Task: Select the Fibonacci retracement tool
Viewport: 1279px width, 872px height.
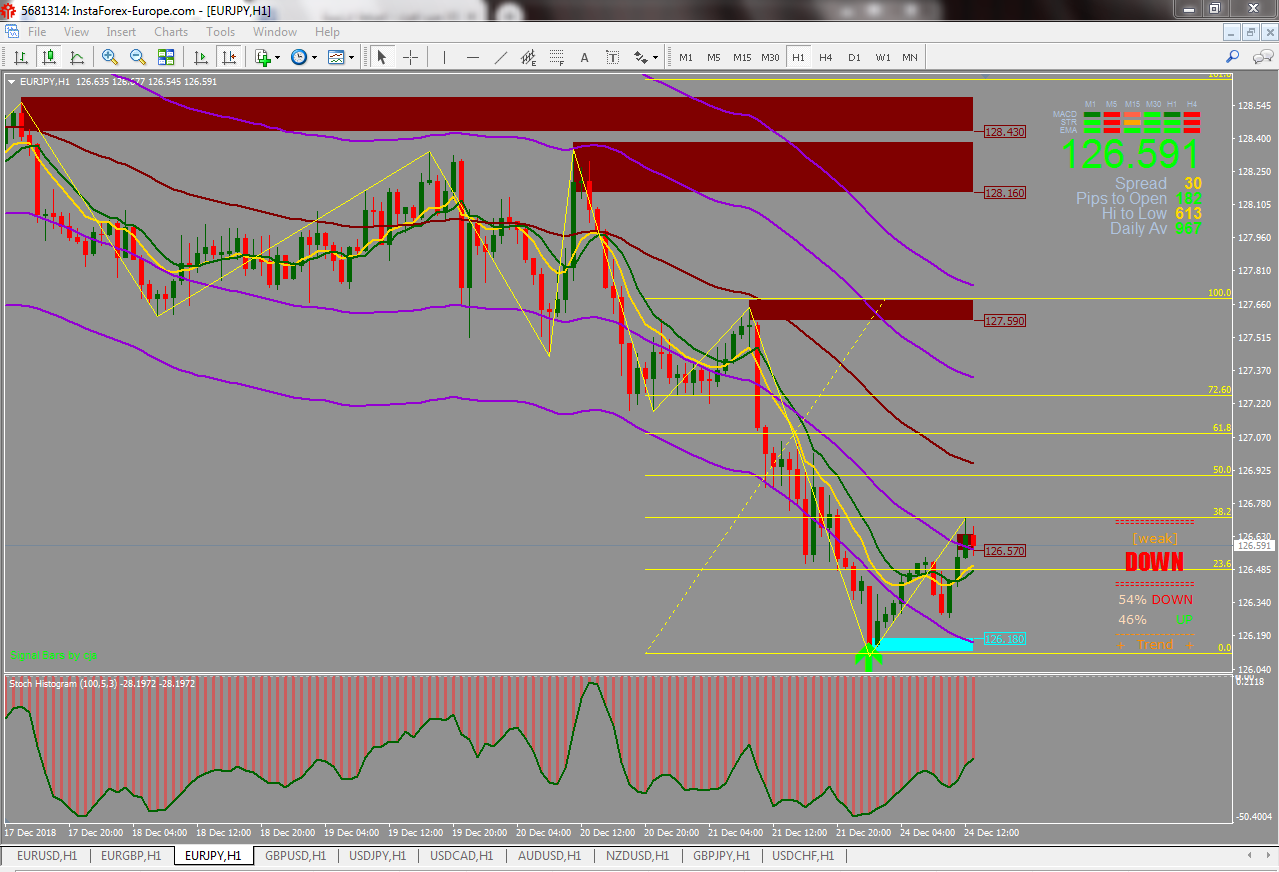Action: 557,58
